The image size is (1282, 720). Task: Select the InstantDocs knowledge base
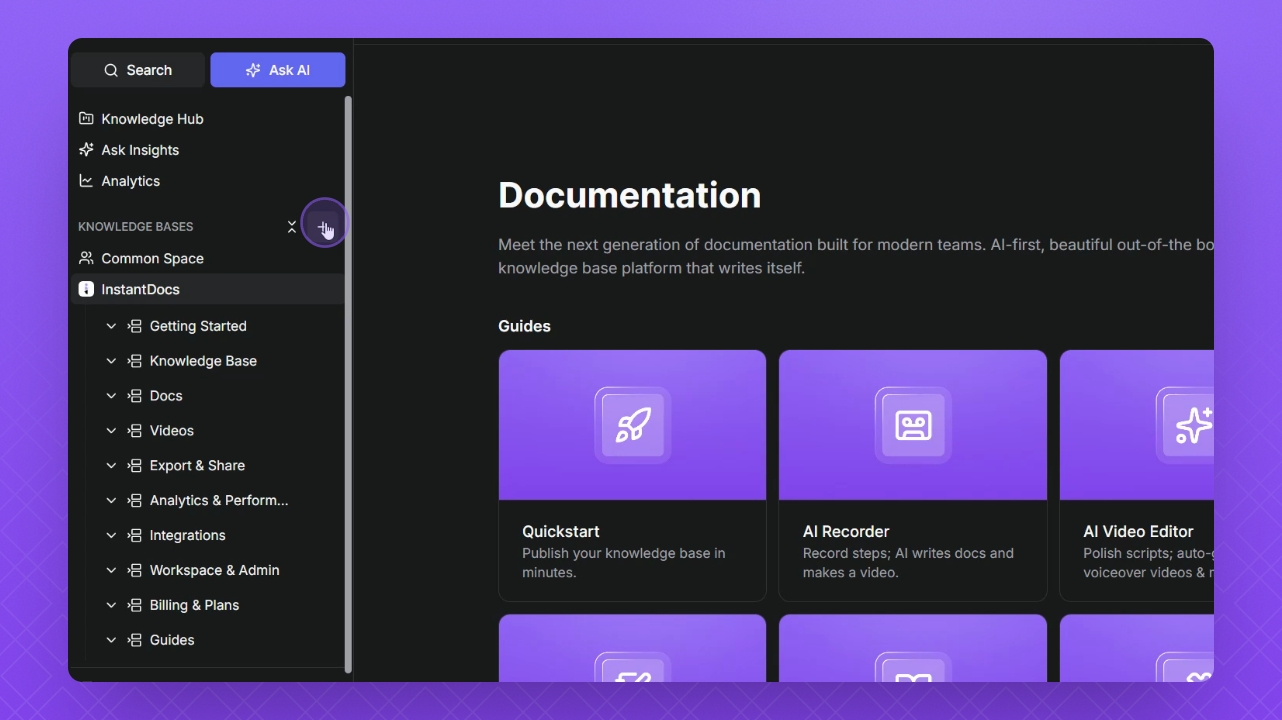click(208, 289)
